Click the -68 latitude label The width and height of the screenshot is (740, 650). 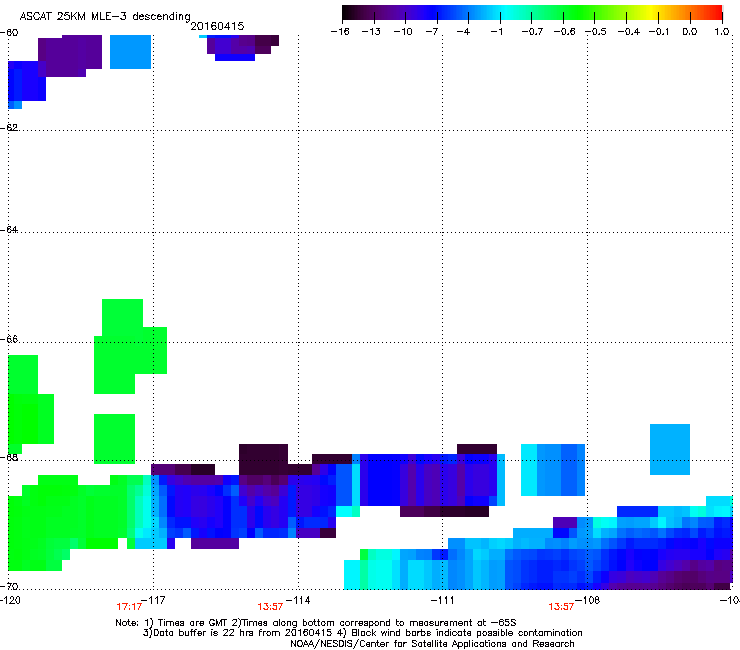[x=9, y=457]
